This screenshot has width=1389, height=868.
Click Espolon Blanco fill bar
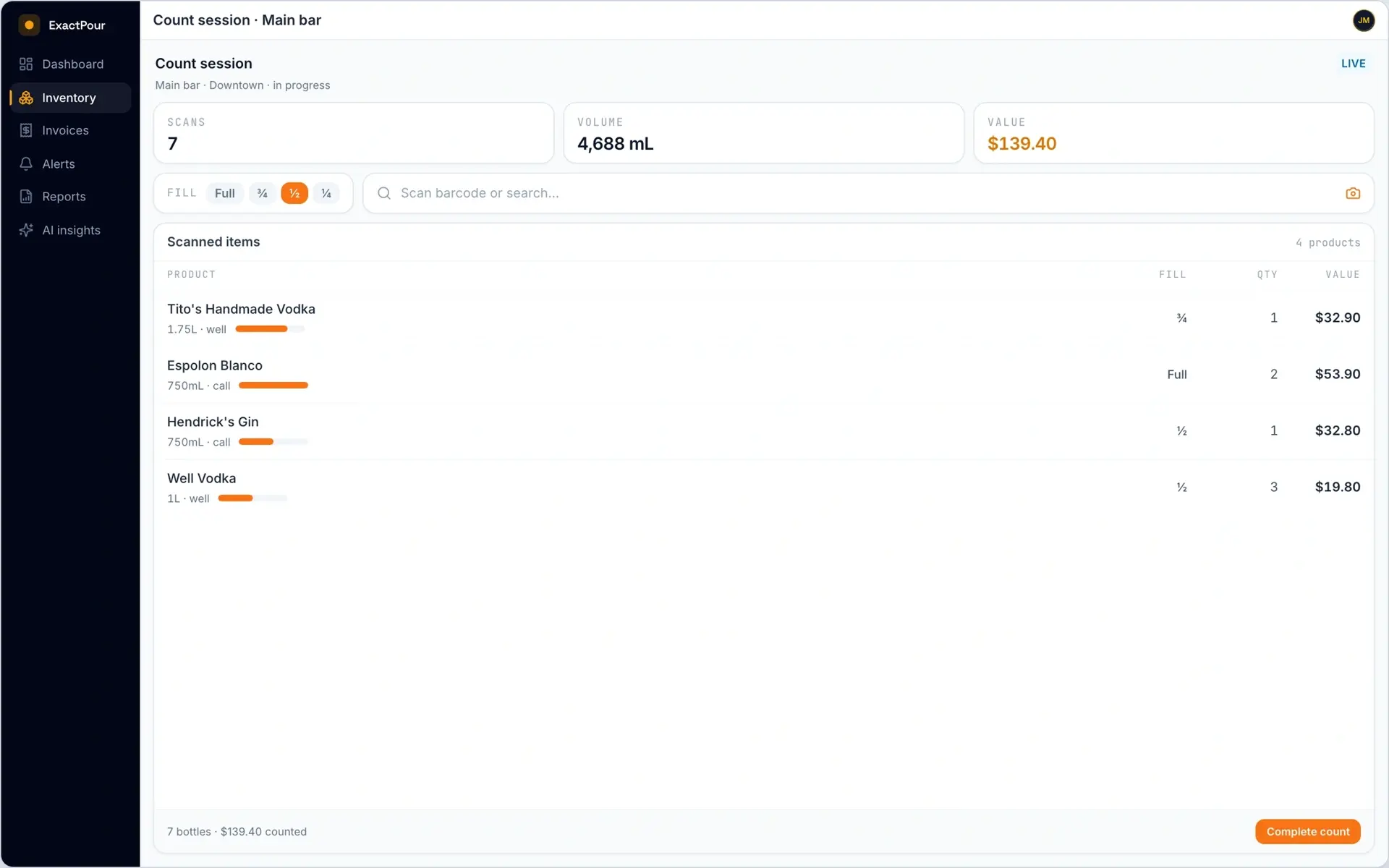273,386
